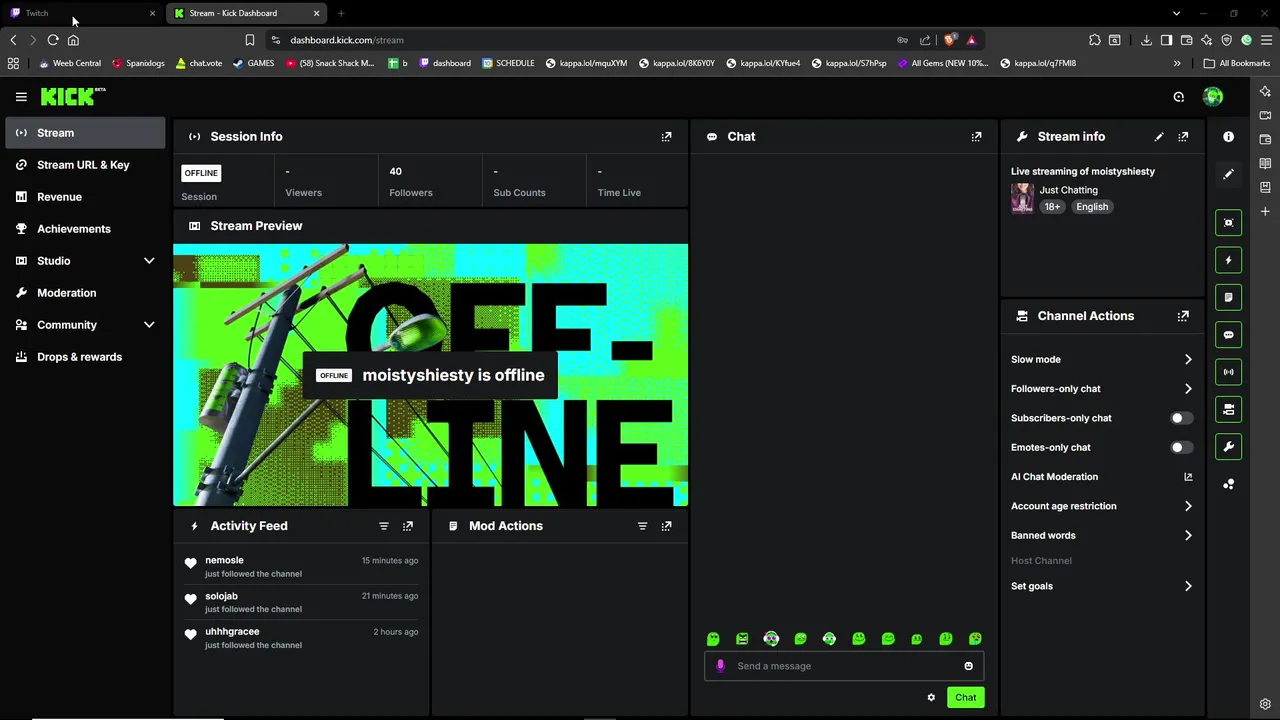Image resolution: width=1280 pixels, height=720 pixels.
Task: Pop out the Activity Feed panel
Action: pyautogui.click(x=407, y=526)
